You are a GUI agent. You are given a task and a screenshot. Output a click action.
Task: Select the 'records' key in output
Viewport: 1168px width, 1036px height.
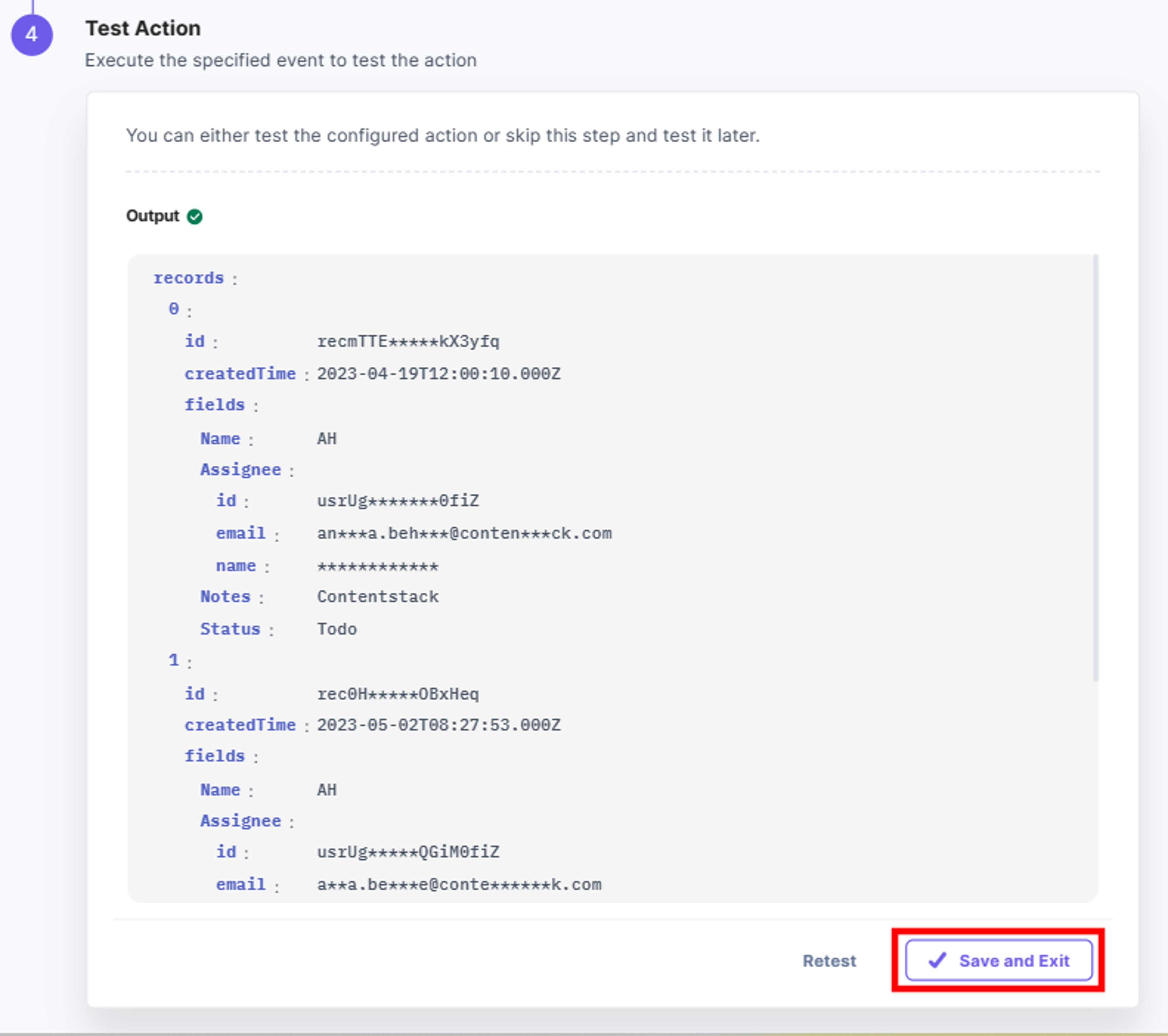coord(189,278)
